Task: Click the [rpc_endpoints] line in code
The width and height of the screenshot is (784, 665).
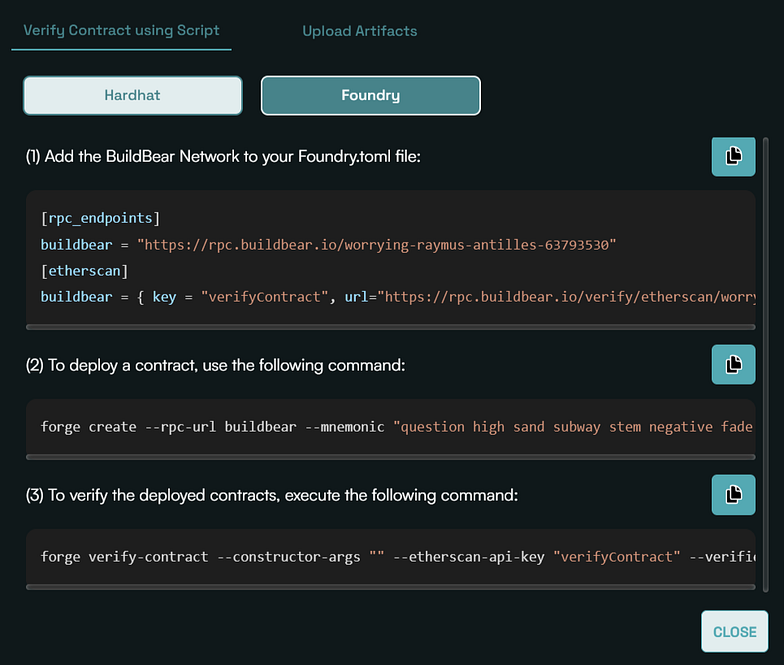Action: (x=100, y=218)
